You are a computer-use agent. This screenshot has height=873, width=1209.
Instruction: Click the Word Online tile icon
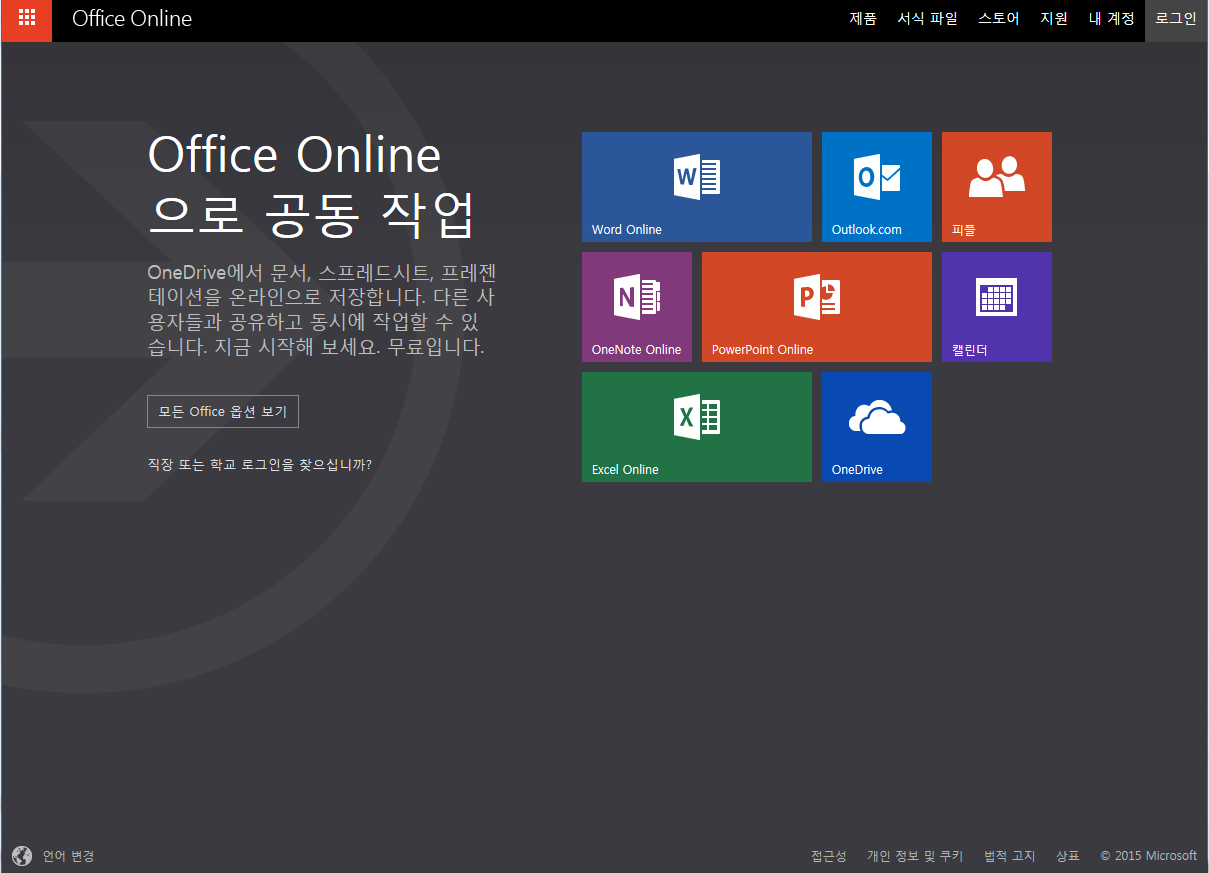[697, 177]
